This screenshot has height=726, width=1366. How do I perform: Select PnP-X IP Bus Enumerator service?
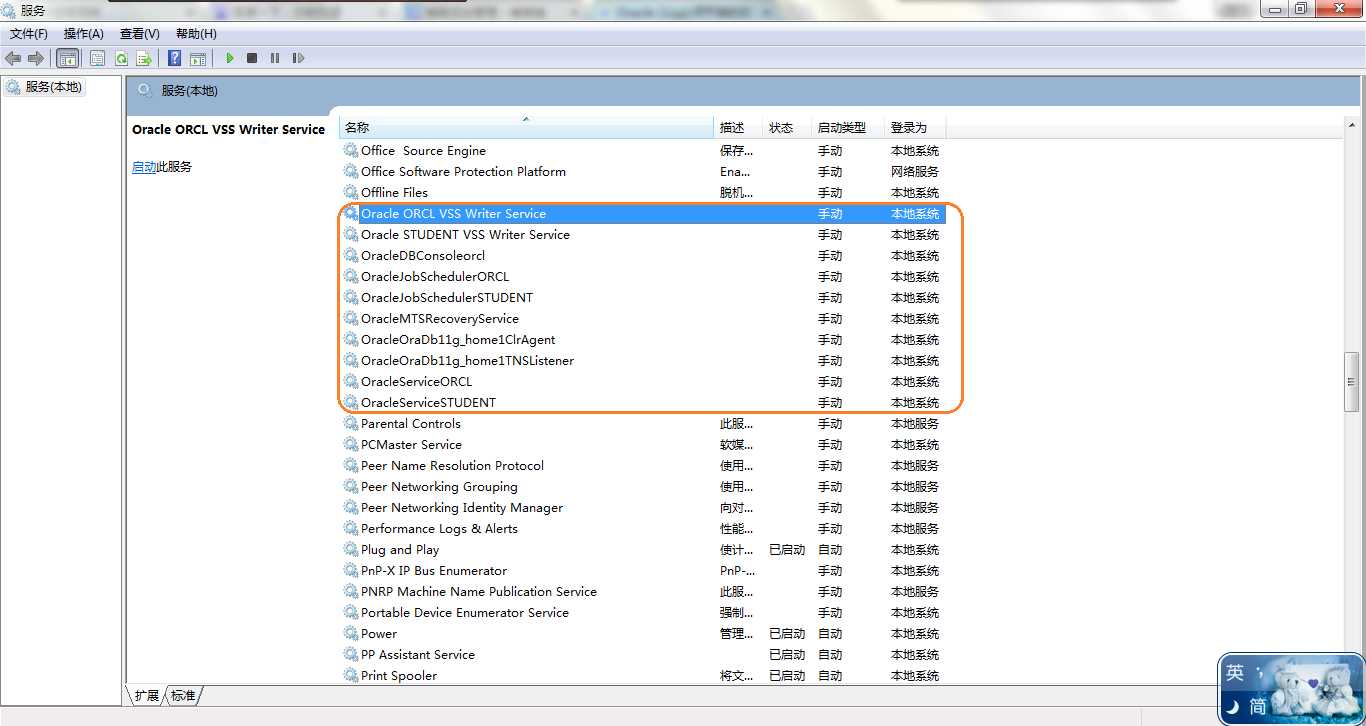(x=643, y=570)
